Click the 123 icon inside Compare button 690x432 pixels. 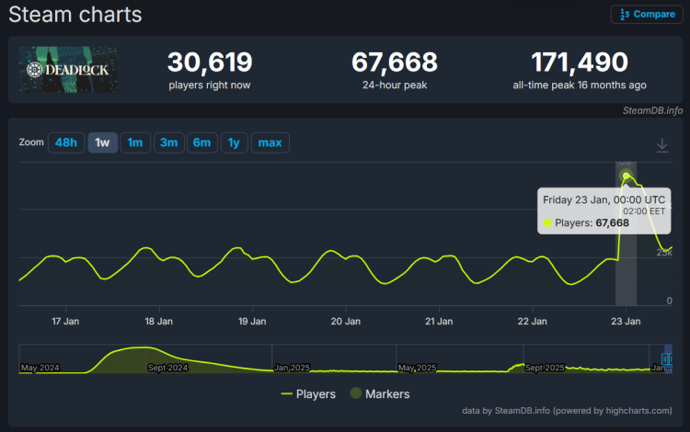tap(624, 14)
